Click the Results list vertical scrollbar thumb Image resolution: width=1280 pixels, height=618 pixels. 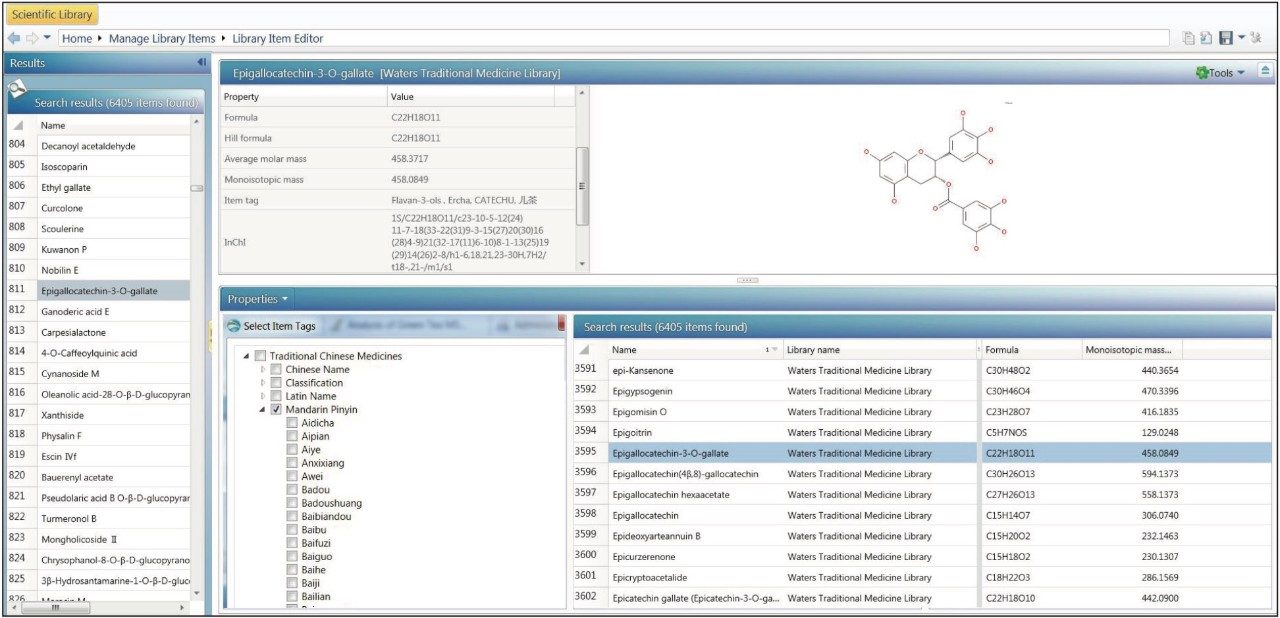[196, 188]
